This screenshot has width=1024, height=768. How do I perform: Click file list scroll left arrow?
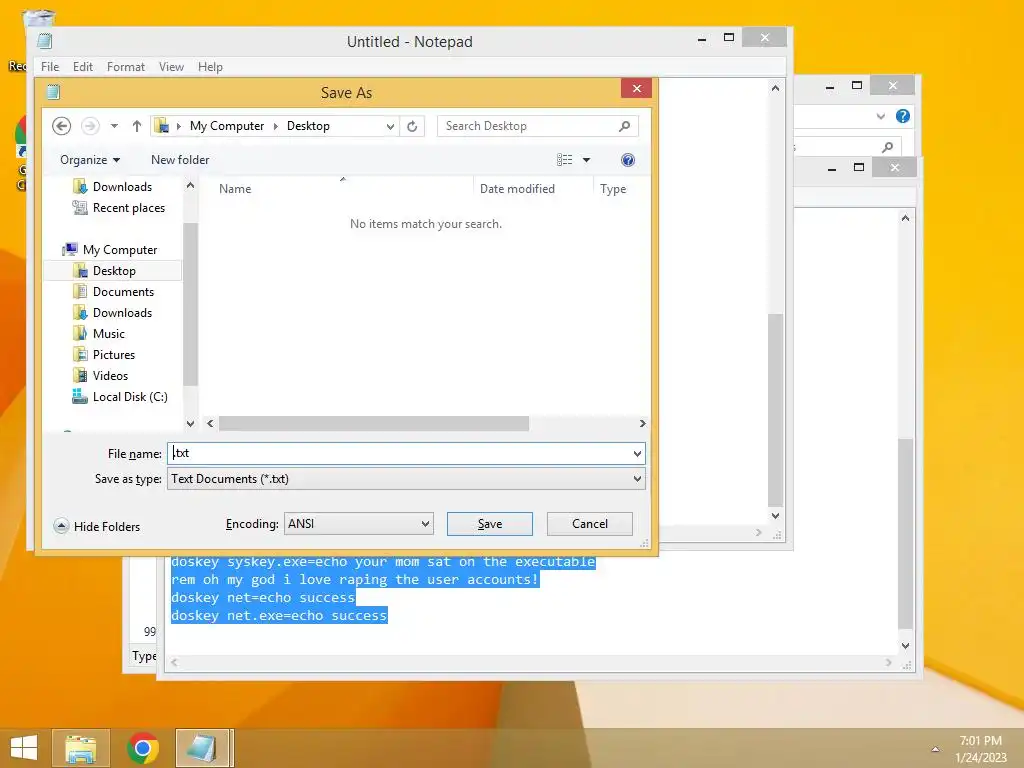(210, 423)
